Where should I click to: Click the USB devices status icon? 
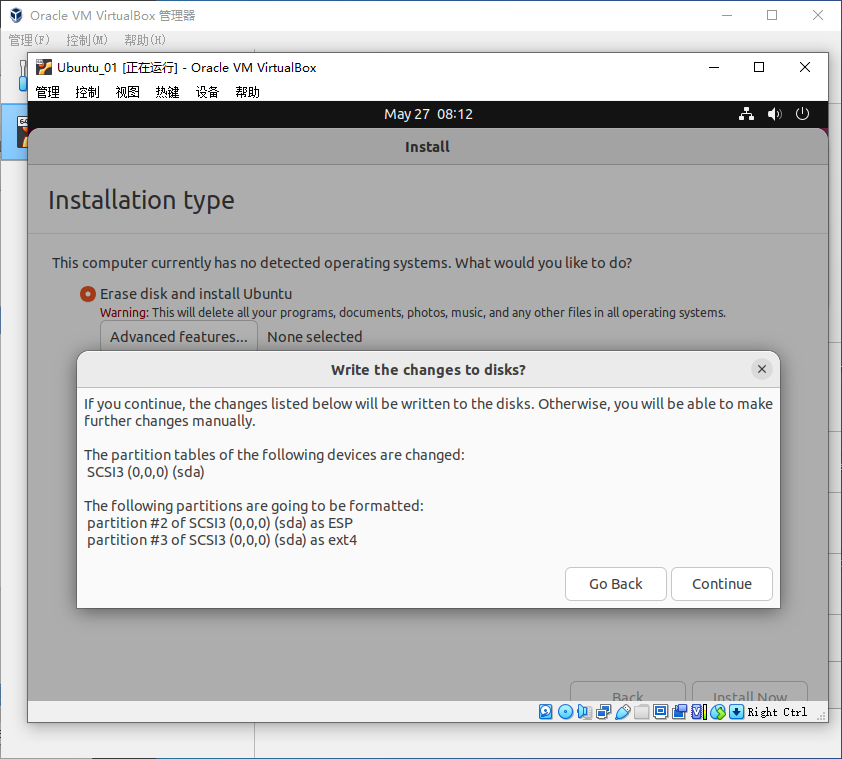pyautogui.click(x=623, y=712)
